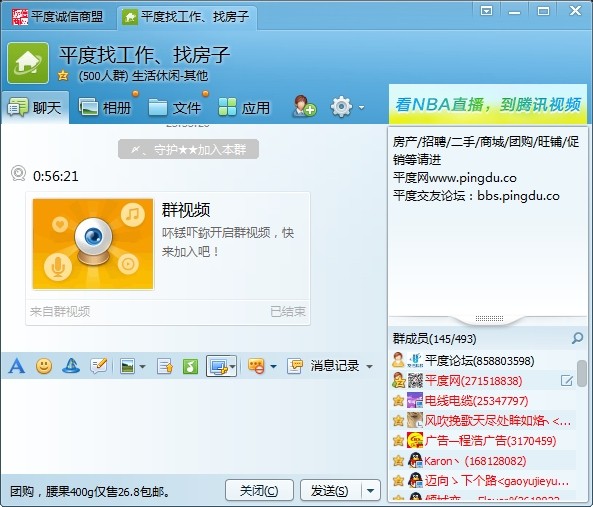The image size is (593, 507).
Task: Switch to the 相册 tab
Action: coord(105,108)
